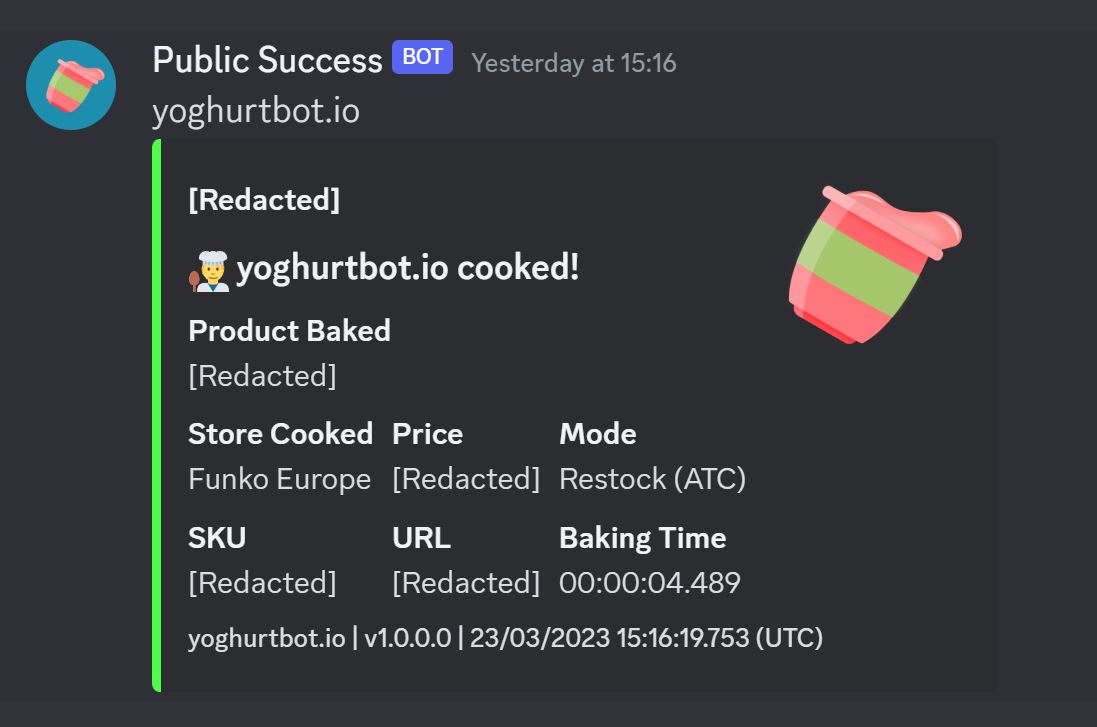Click the [Redacted] value under Product Baked

[262, 376]
